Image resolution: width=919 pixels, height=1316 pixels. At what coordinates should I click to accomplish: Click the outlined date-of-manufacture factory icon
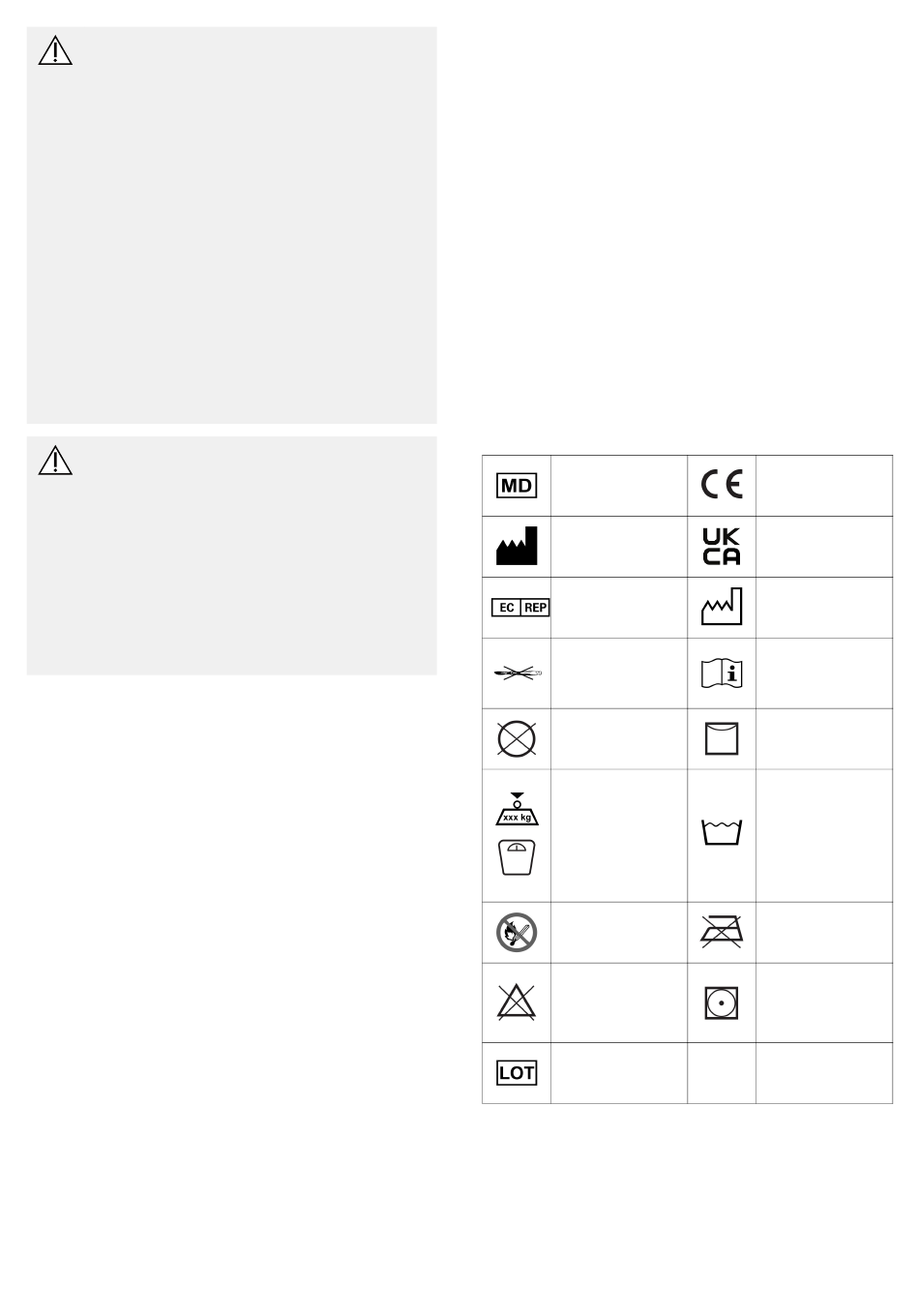coord(722,607)
